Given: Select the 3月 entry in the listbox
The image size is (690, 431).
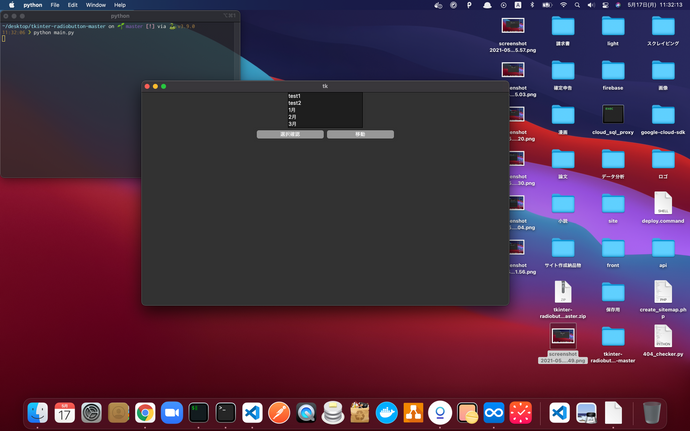Looking at the screenshot, I should 325,124.
